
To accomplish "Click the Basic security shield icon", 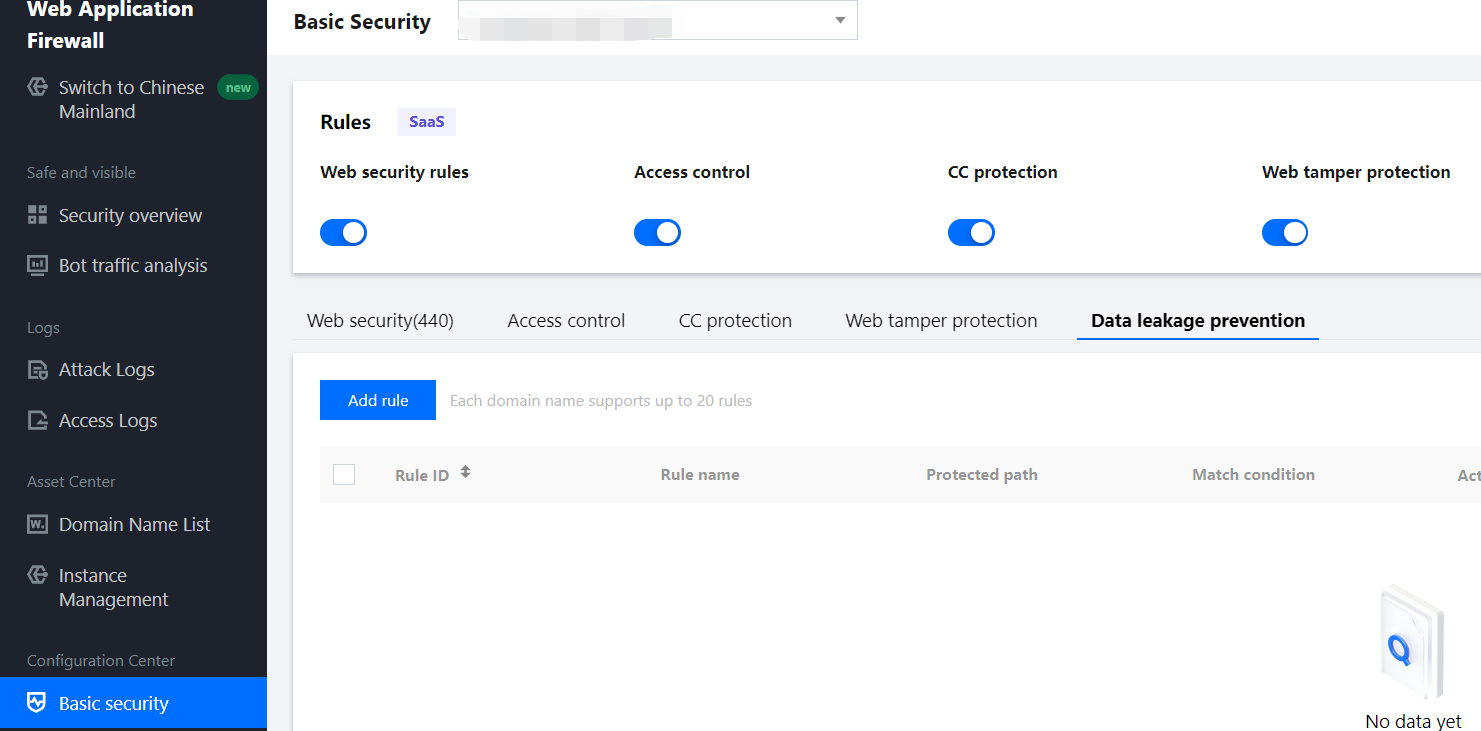I will 37,703.
